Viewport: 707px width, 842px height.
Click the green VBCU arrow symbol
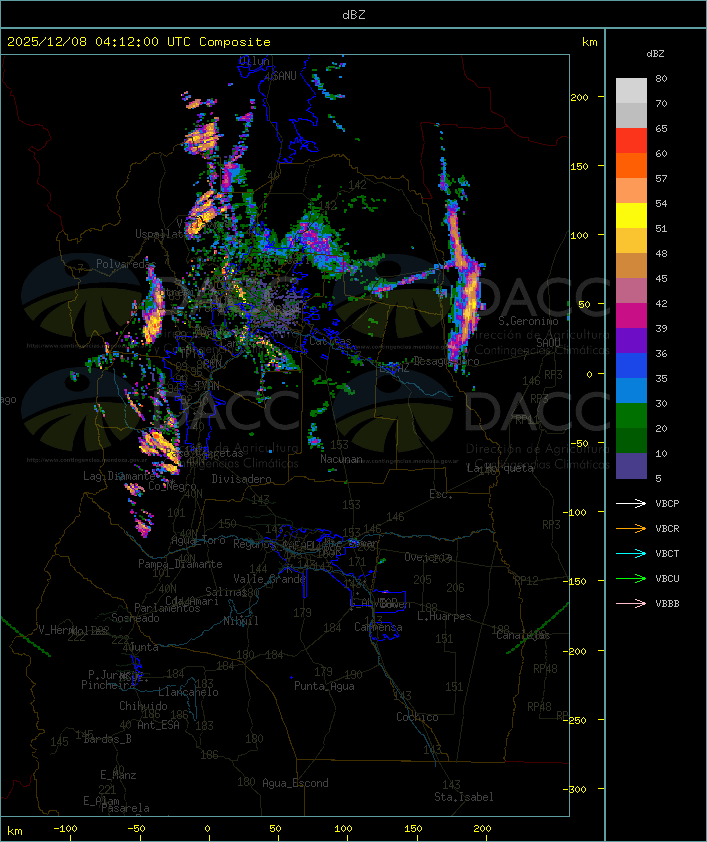coord(631,578)
